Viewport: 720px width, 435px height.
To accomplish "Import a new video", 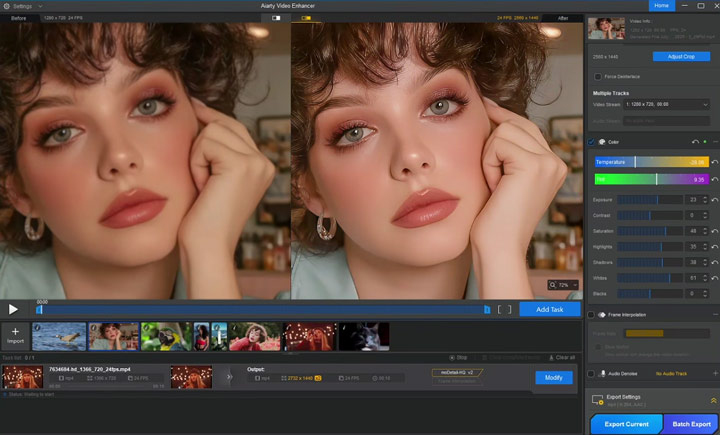I will tap(15, 336).
